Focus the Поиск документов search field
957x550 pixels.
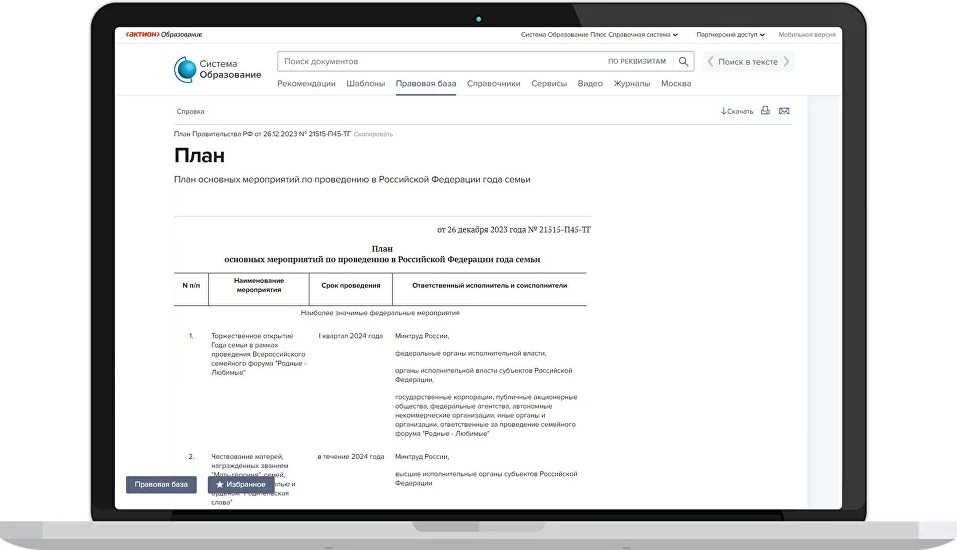pos(440,62)
